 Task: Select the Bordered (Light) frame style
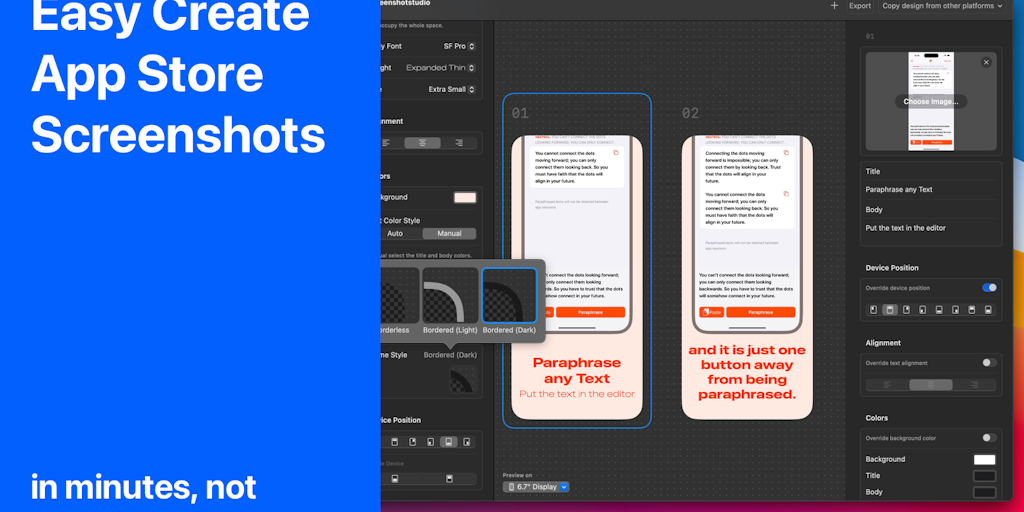450,295
